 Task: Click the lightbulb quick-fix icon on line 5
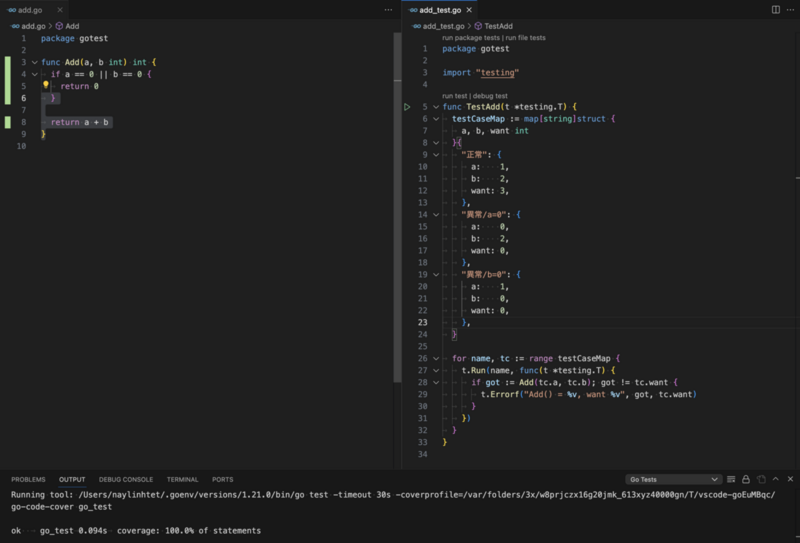coord(45,85)
